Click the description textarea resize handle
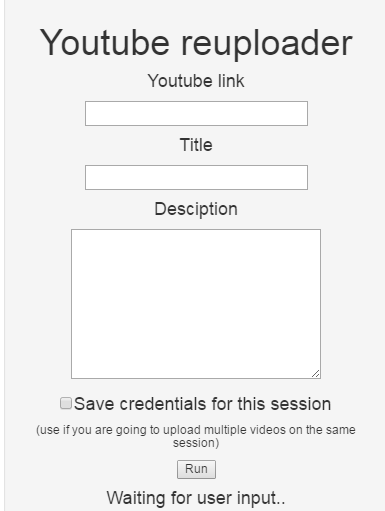This screenshot has height=511, width=385. (316, 374)
